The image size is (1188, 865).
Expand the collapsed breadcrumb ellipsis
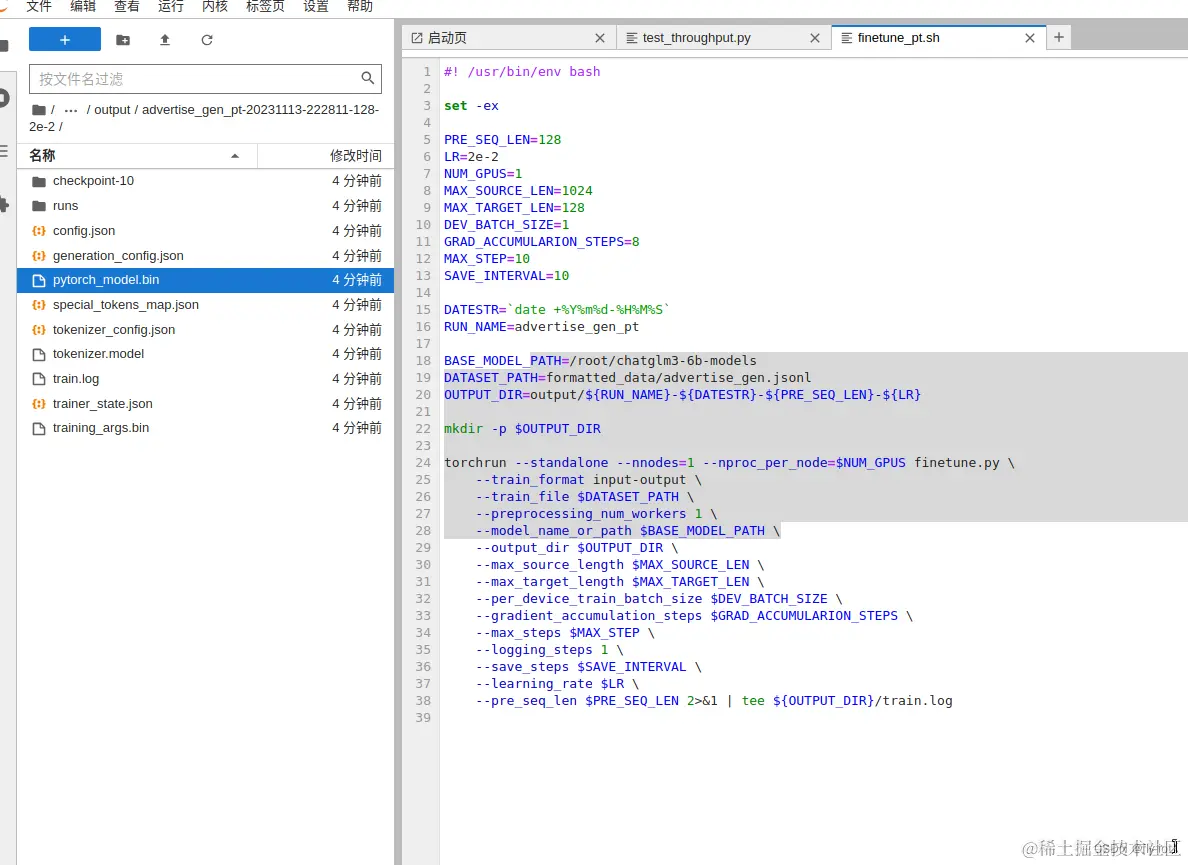click(71, 110)
